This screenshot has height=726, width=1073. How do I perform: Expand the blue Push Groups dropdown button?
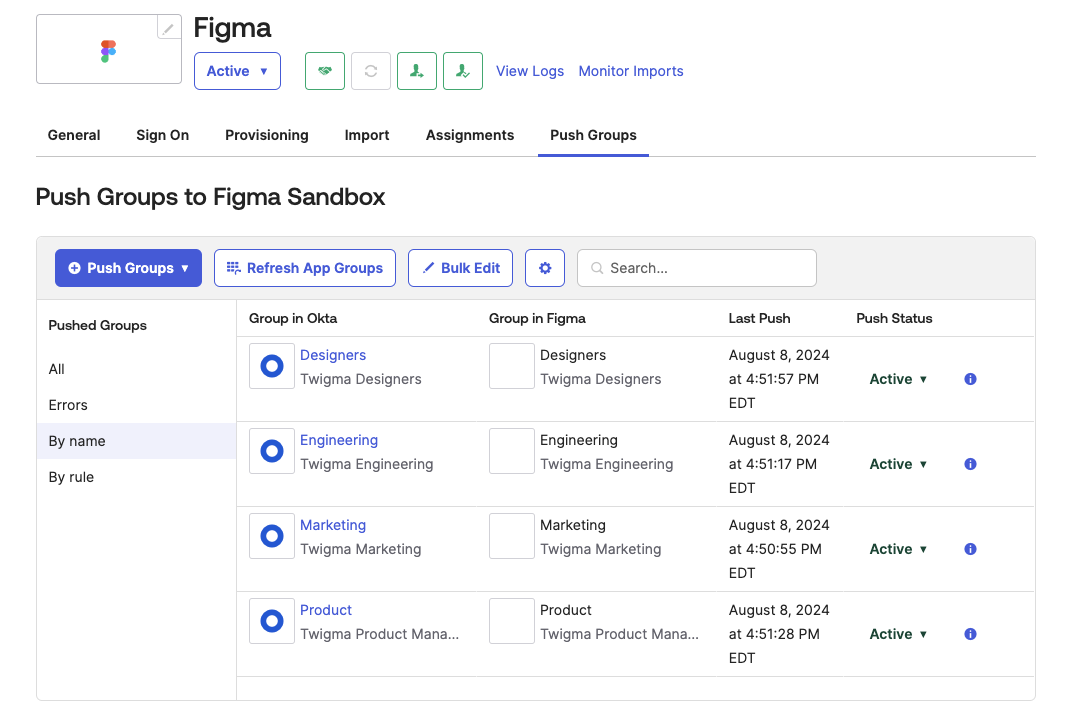(129, 268)
